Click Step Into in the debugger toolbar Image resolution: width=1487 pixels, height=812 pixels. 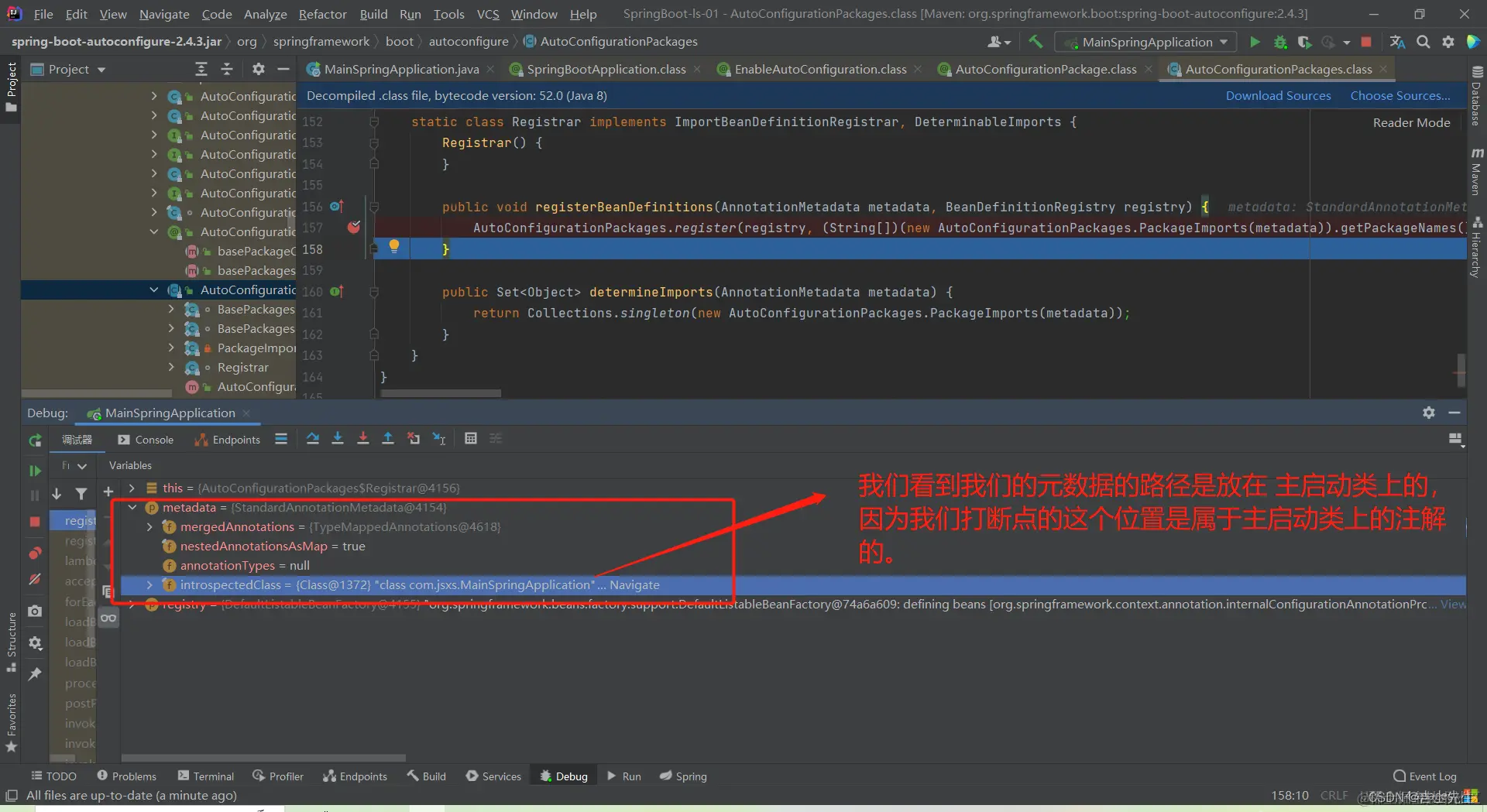(x=338, y=439)
